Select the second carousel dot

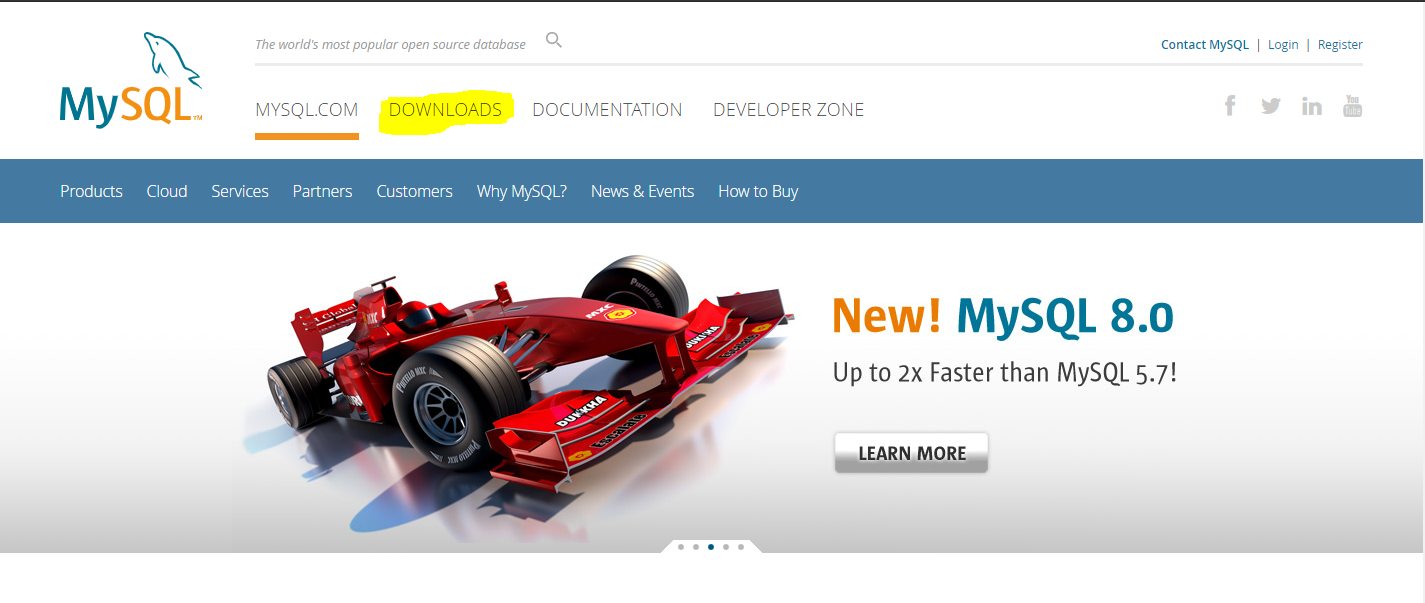(696, 547)
